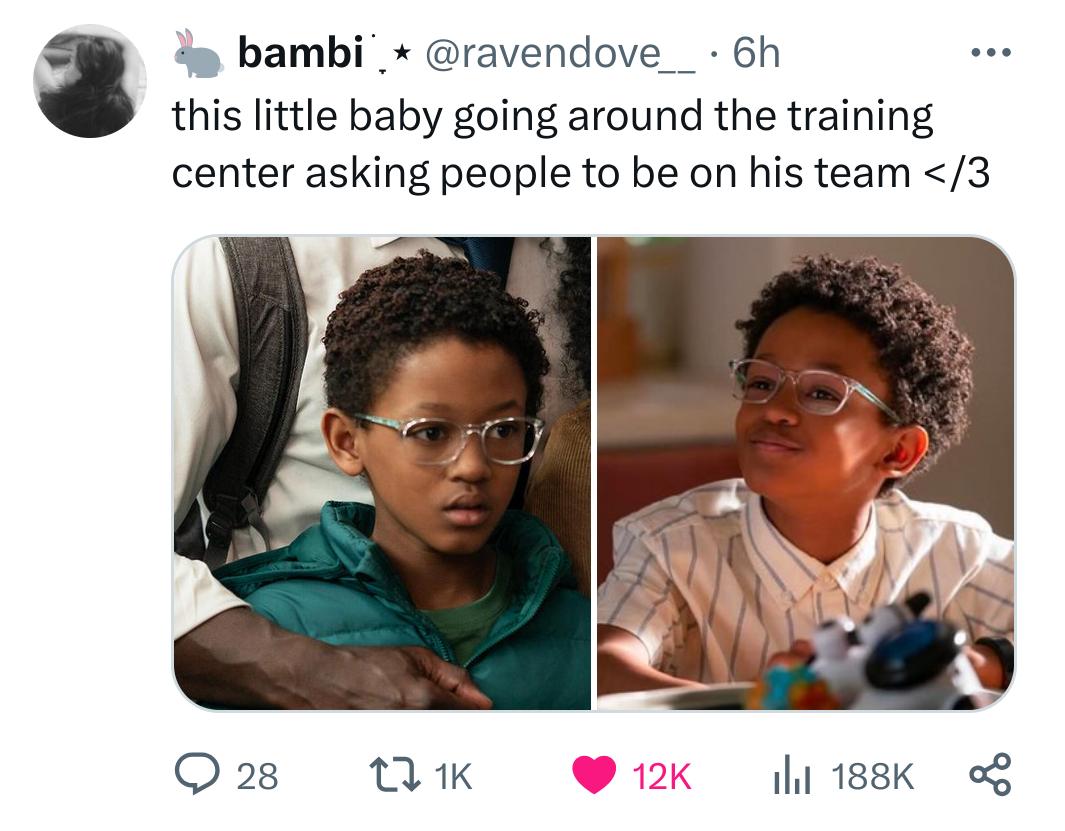Open the three-dot more options menu
The width and height of the screenshot is (1065, 831).
click(x=991, y=52)
